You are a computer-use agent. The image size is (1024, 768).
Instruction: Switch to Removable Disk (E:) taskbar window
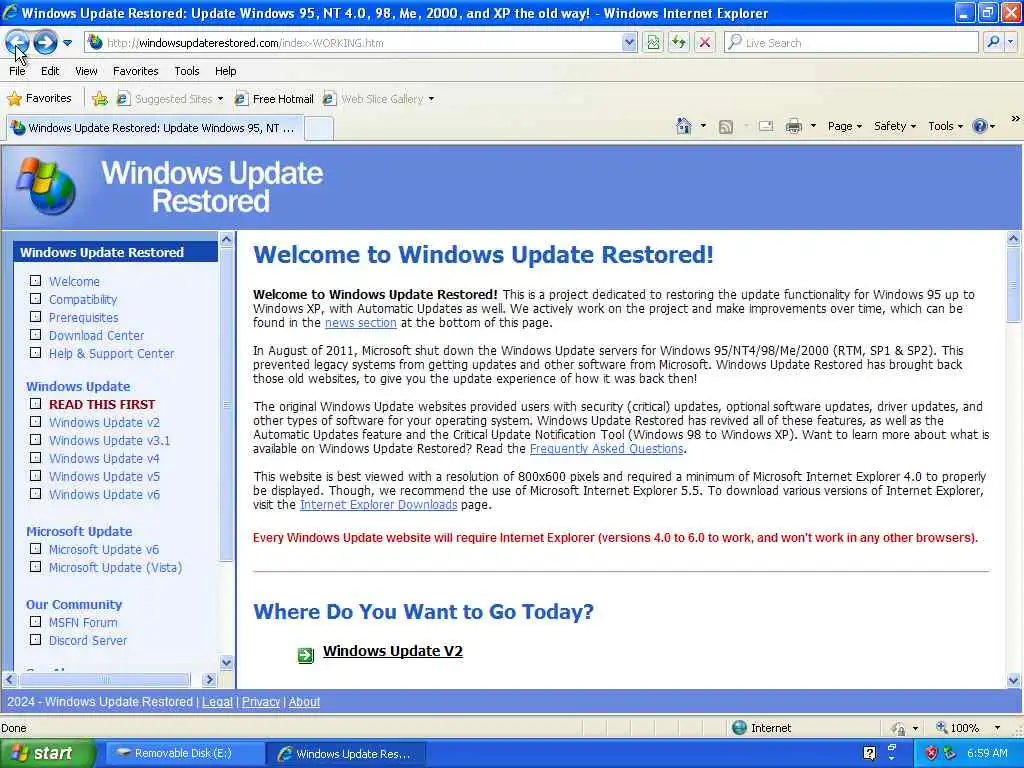pyautogui.click(x=183, y=754)
